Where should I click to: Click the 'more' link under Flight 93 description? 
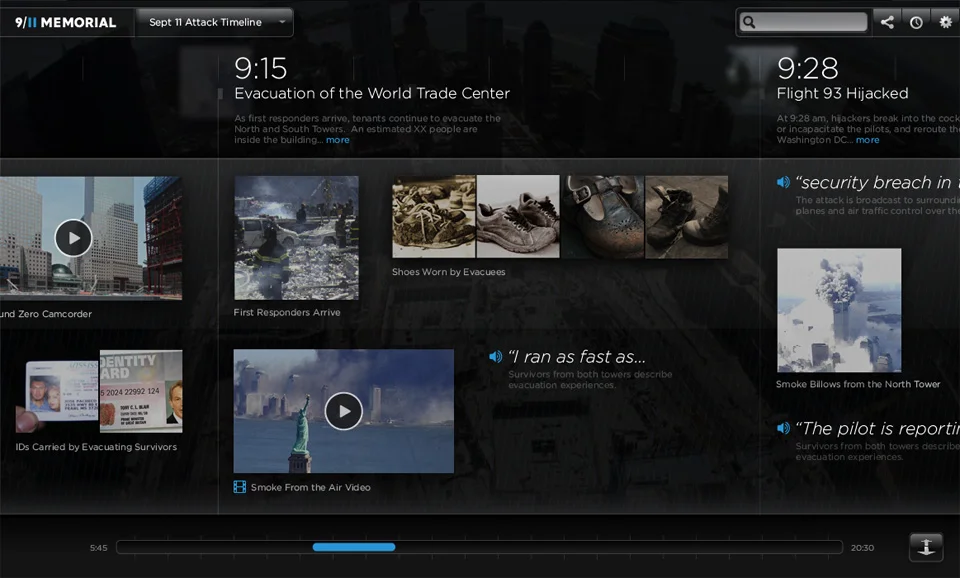867,140
